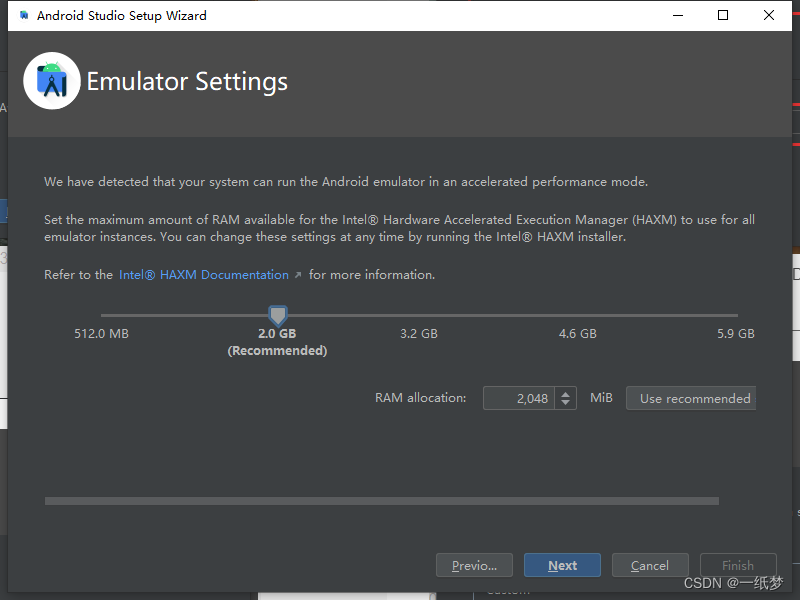Image resolution: width=800 pixels, height=600 pixels.
Task: Maximize the Setup Wizard window
Action: coord(723,15)
